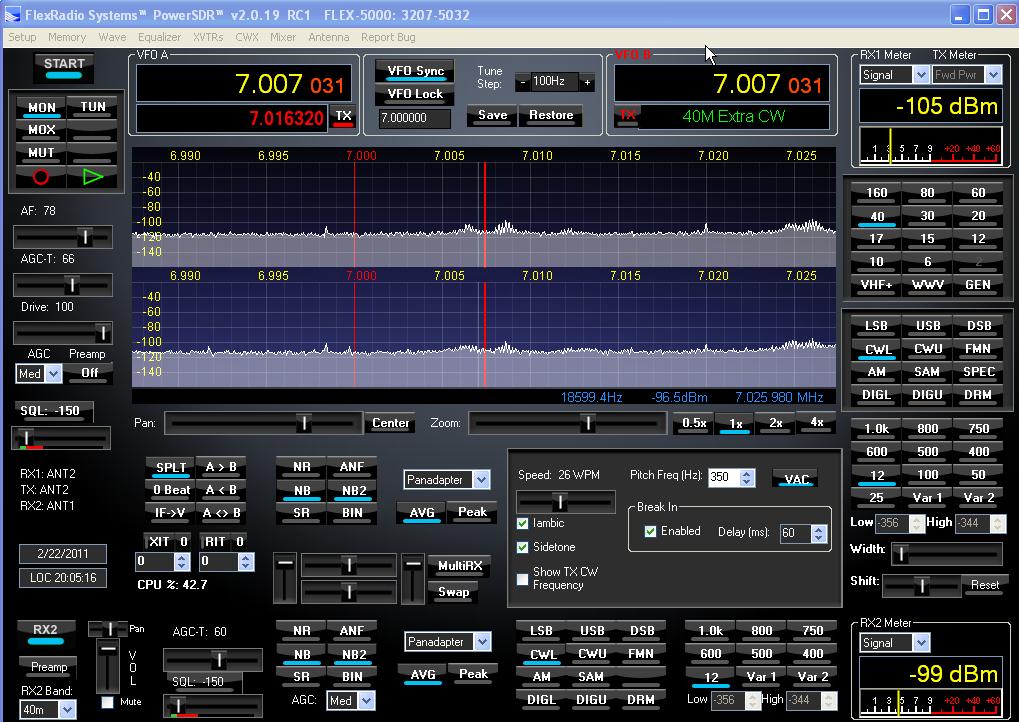Open the CWX menu
This screenshot has width=1019, height=722.
pyautogui.click(x=246, y=37)
